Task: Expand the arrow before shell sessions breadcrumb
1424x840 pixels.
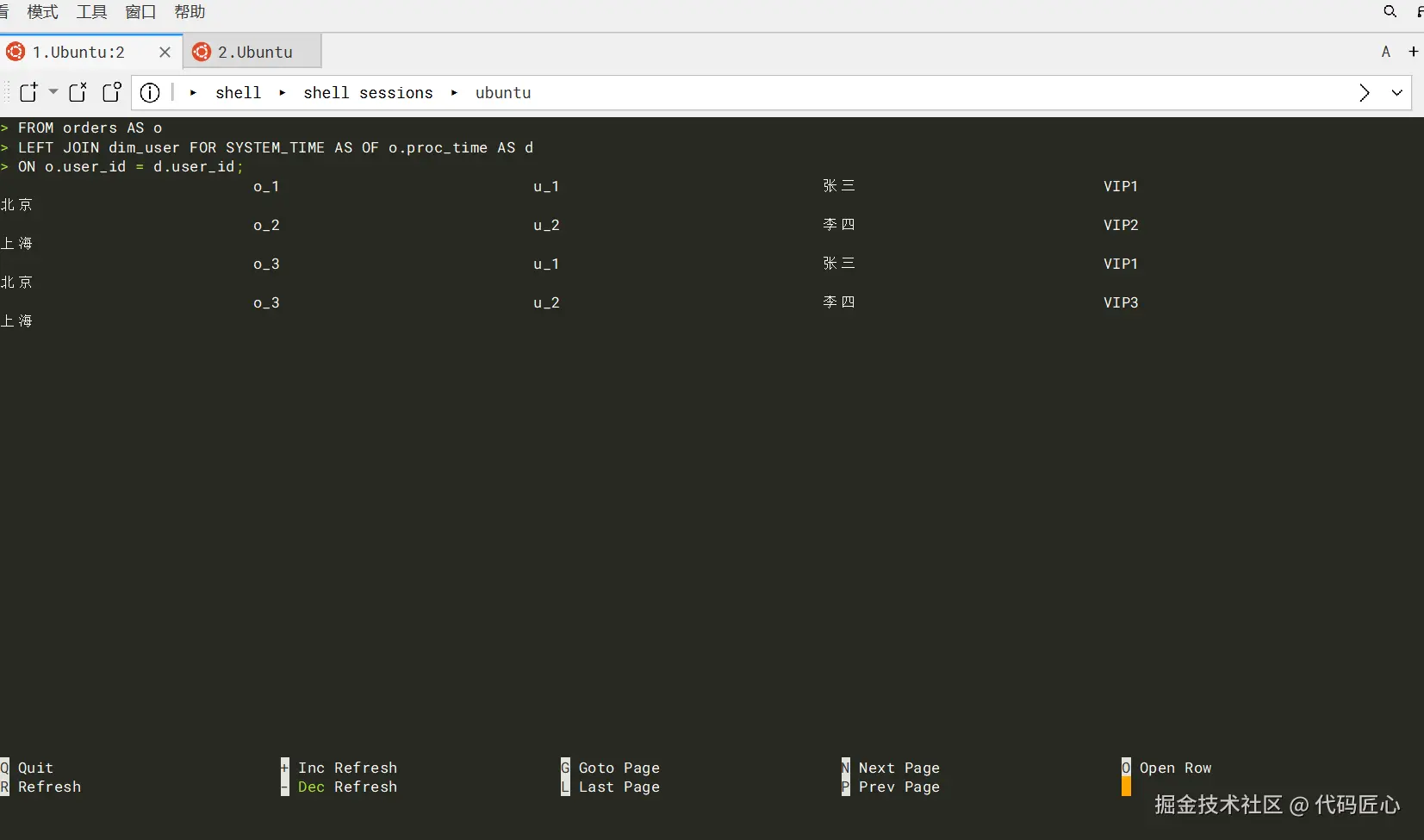Action: tap(282, 93)
